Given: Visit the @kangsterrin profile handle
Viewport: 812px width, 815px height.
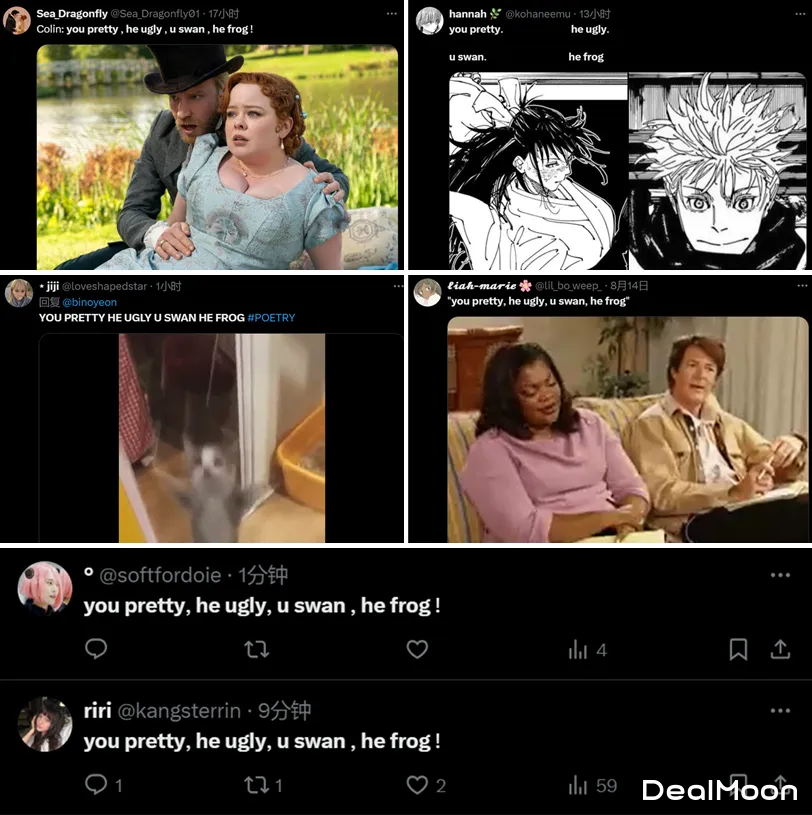Looking at the screenshot, I should [x=179, y=711].
